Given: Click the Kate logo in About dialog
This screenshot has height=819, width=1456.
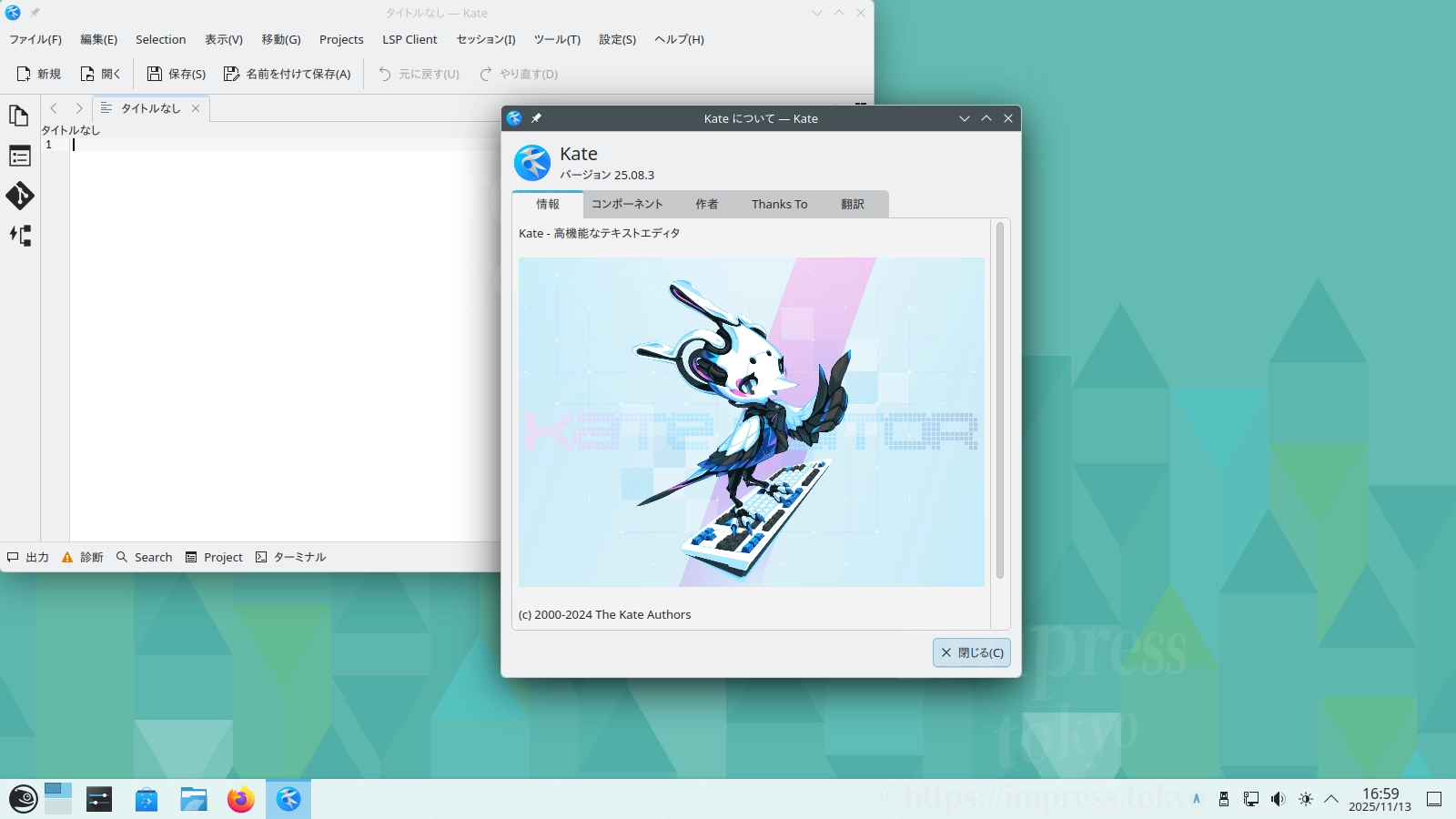Looking at the screenshot, I should pyautogui.click(x=532, y=163).
